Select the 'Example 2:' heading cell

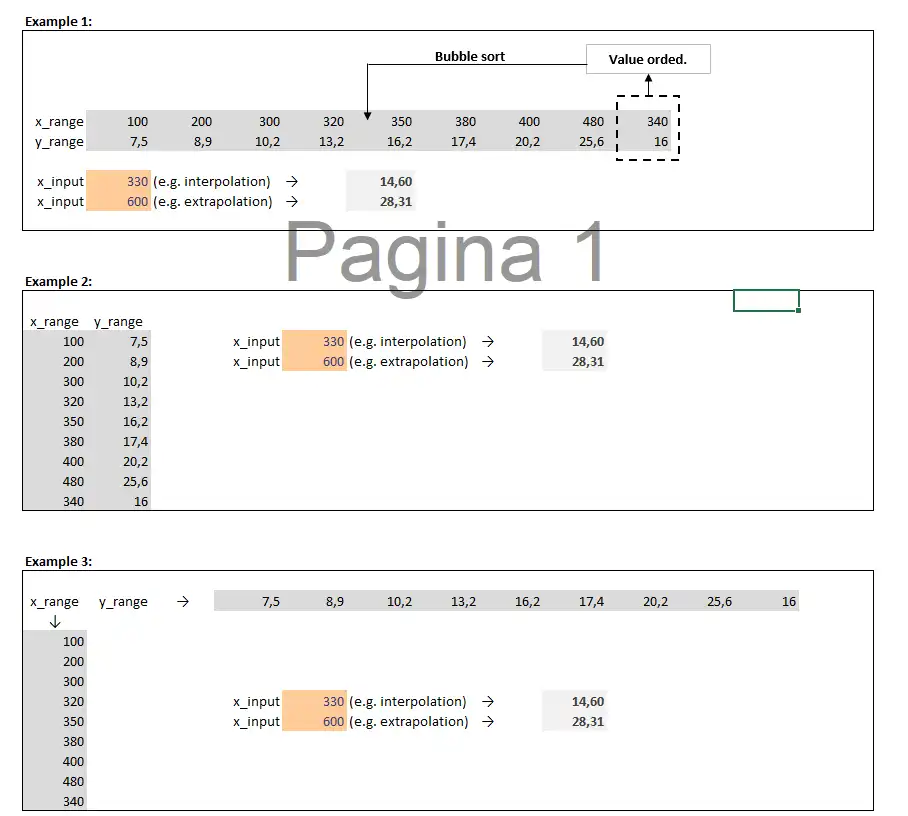[x=58, y=281]
